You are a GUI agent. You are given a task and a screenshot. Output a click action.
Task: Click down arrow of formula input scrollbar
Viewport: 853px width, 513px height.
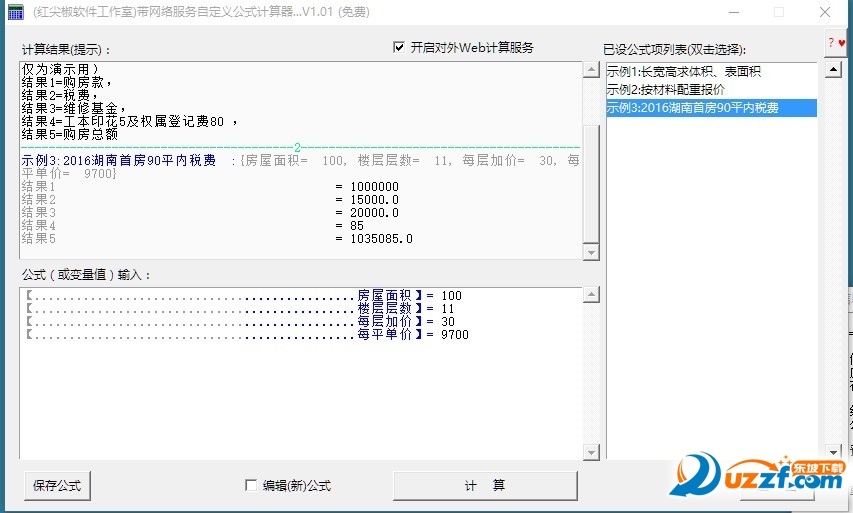(x=591, y=452)
